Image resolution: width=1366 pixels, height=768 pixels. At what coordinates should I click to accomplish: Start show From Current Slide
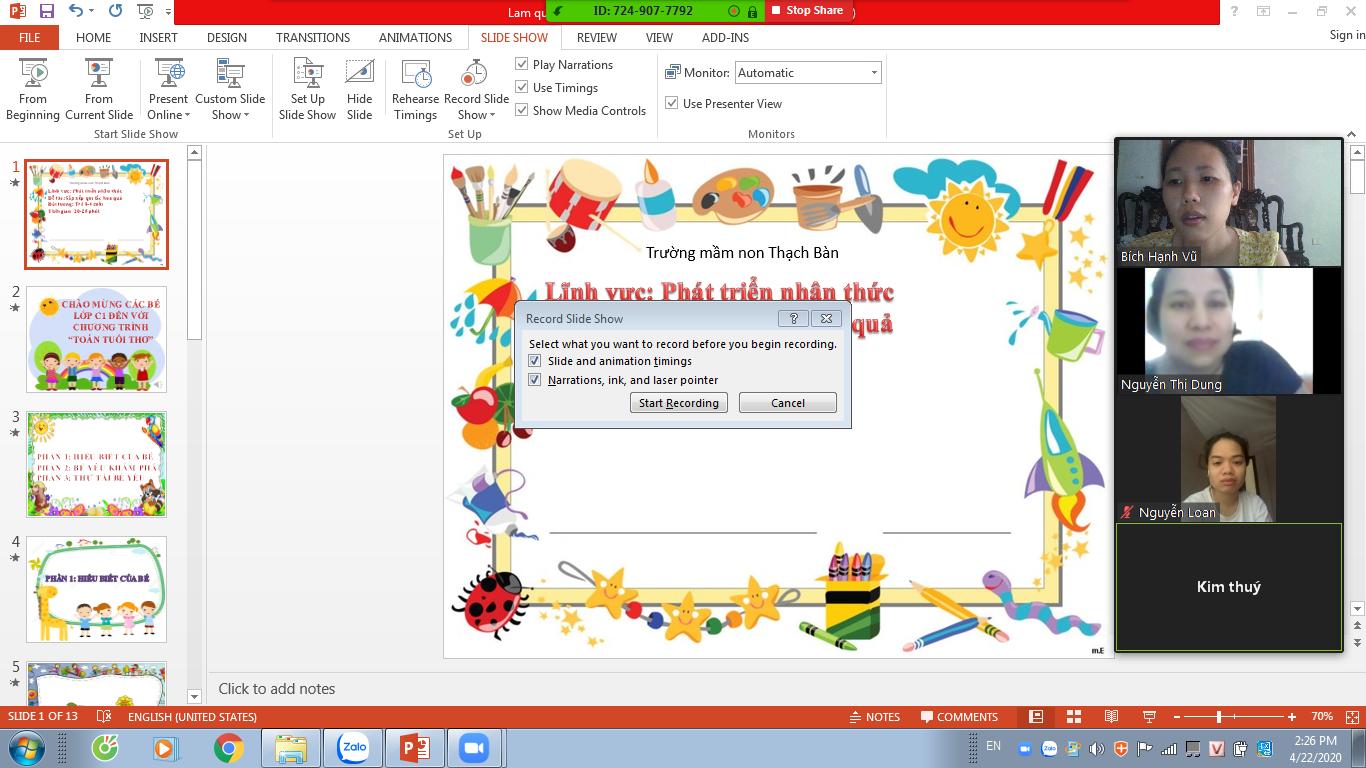[99, 76]
